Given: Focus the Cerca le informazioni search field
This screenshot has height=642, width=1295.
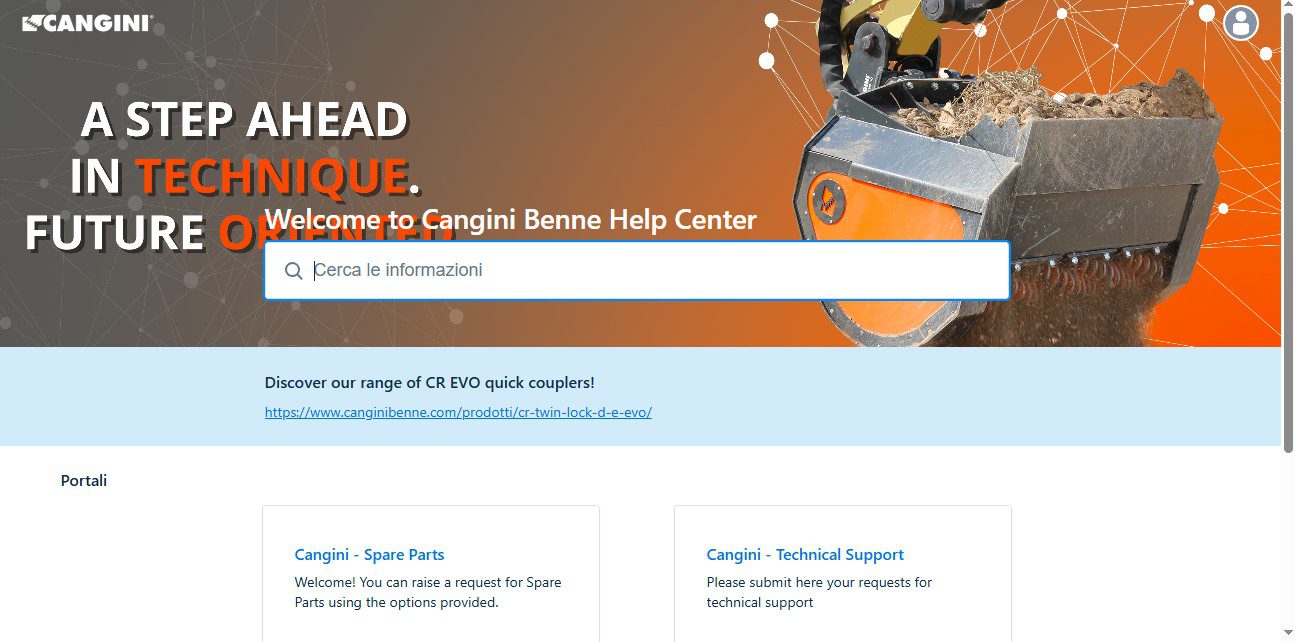Looking at the screenshot, I should click(637, 270).
